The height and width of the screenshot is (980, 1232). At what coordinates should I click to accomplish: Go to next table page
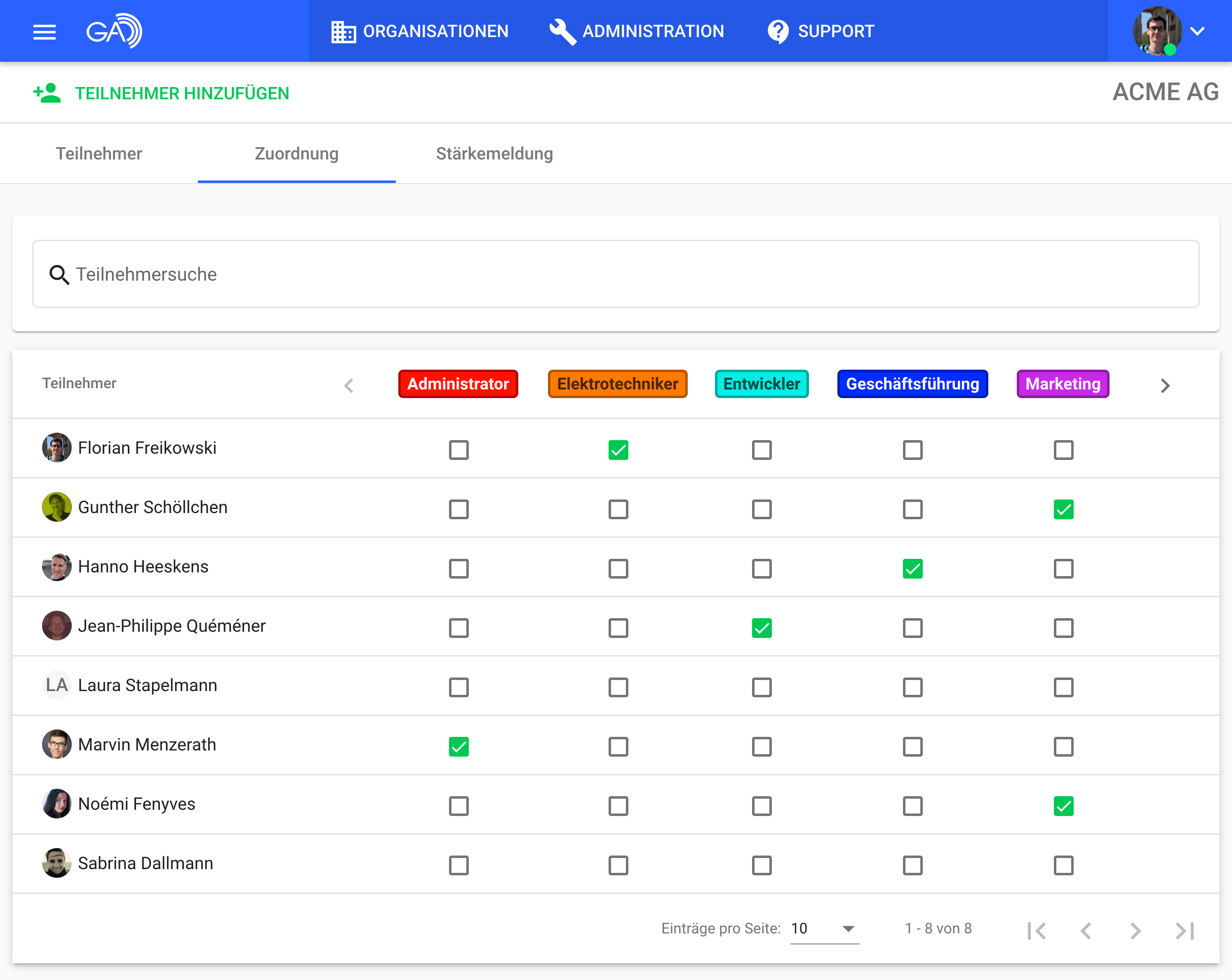click(x=1135, y=931)
